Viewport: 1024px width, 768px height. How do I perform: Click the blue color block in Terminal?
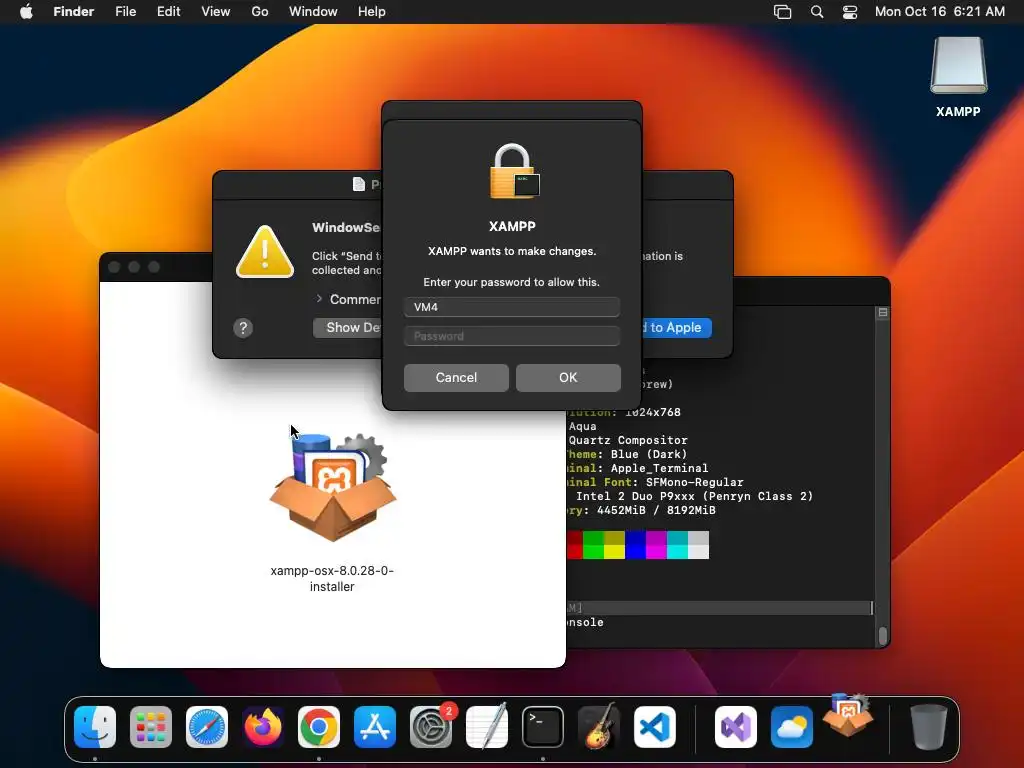click(635, 545)
